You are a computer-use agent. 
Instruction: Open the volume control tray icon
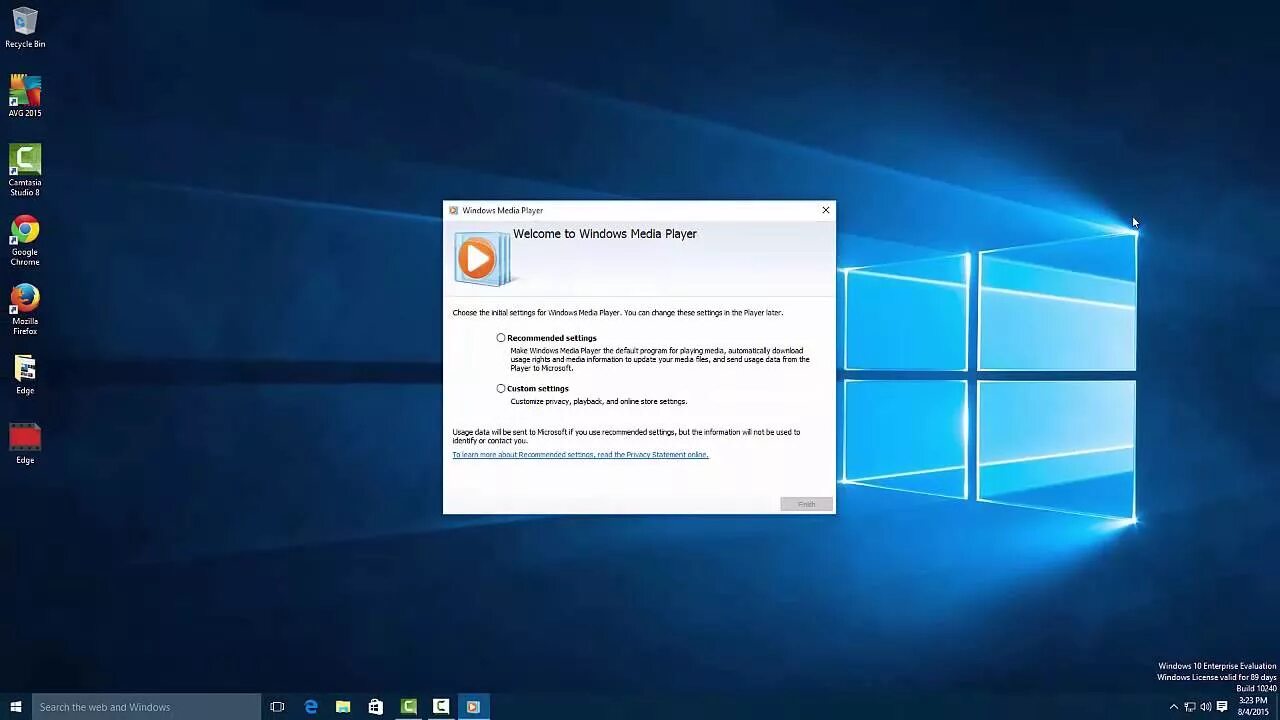point(1206,707)
